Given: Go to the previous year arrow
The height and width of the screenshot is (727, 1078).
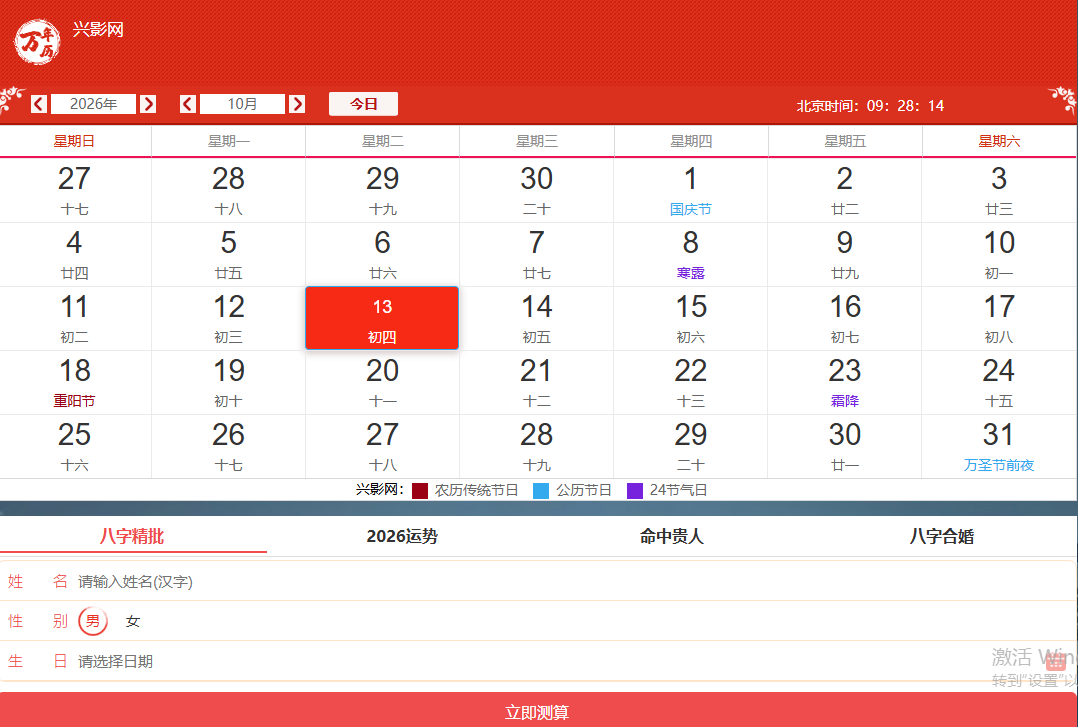Looking at the screenshot, I should pyautogui.click(x=39, y=104).
